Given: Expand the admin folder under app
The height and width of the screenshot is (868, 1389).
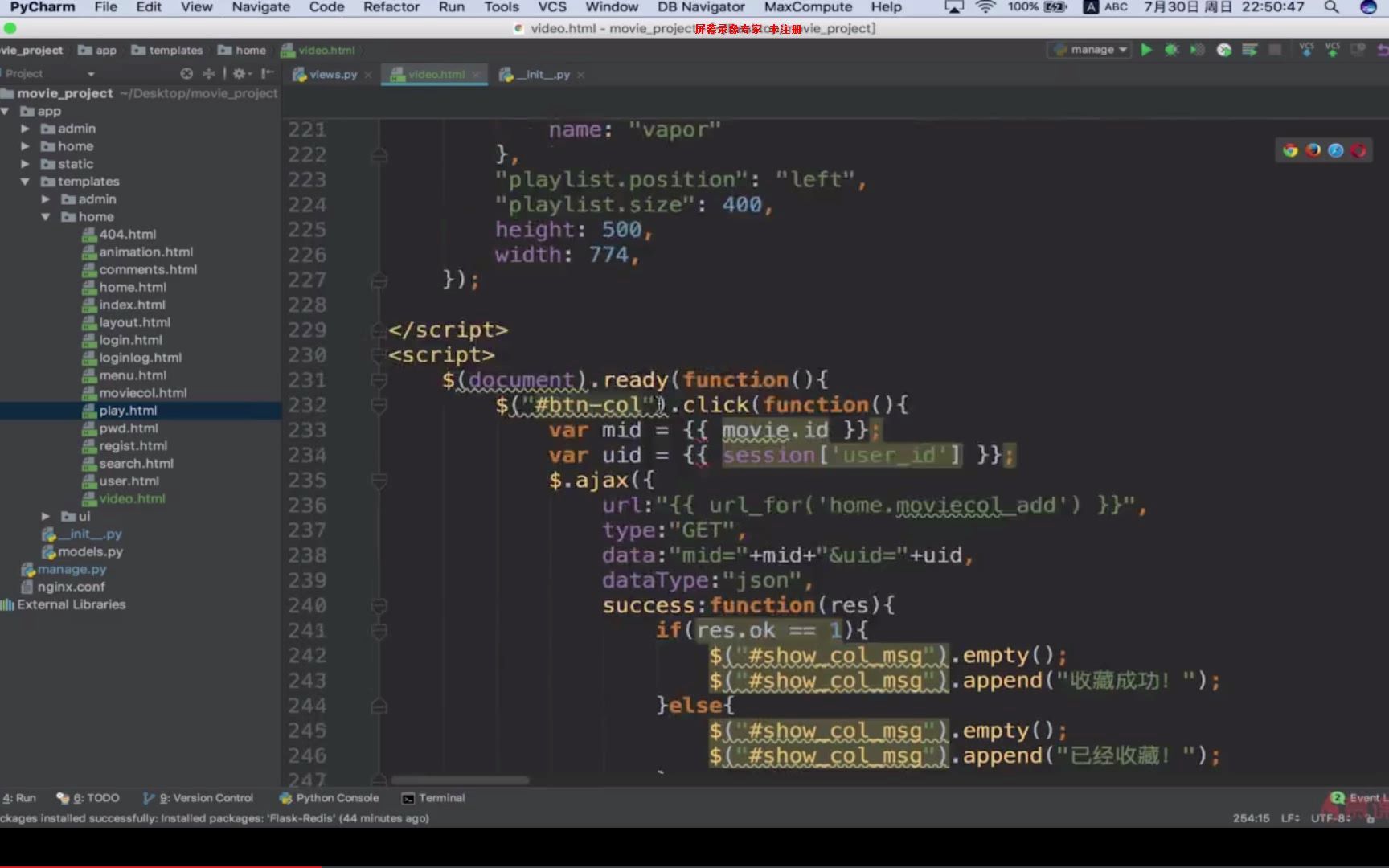Looking at the screenshot, I should pyautogui.click(x=25, y=129).
